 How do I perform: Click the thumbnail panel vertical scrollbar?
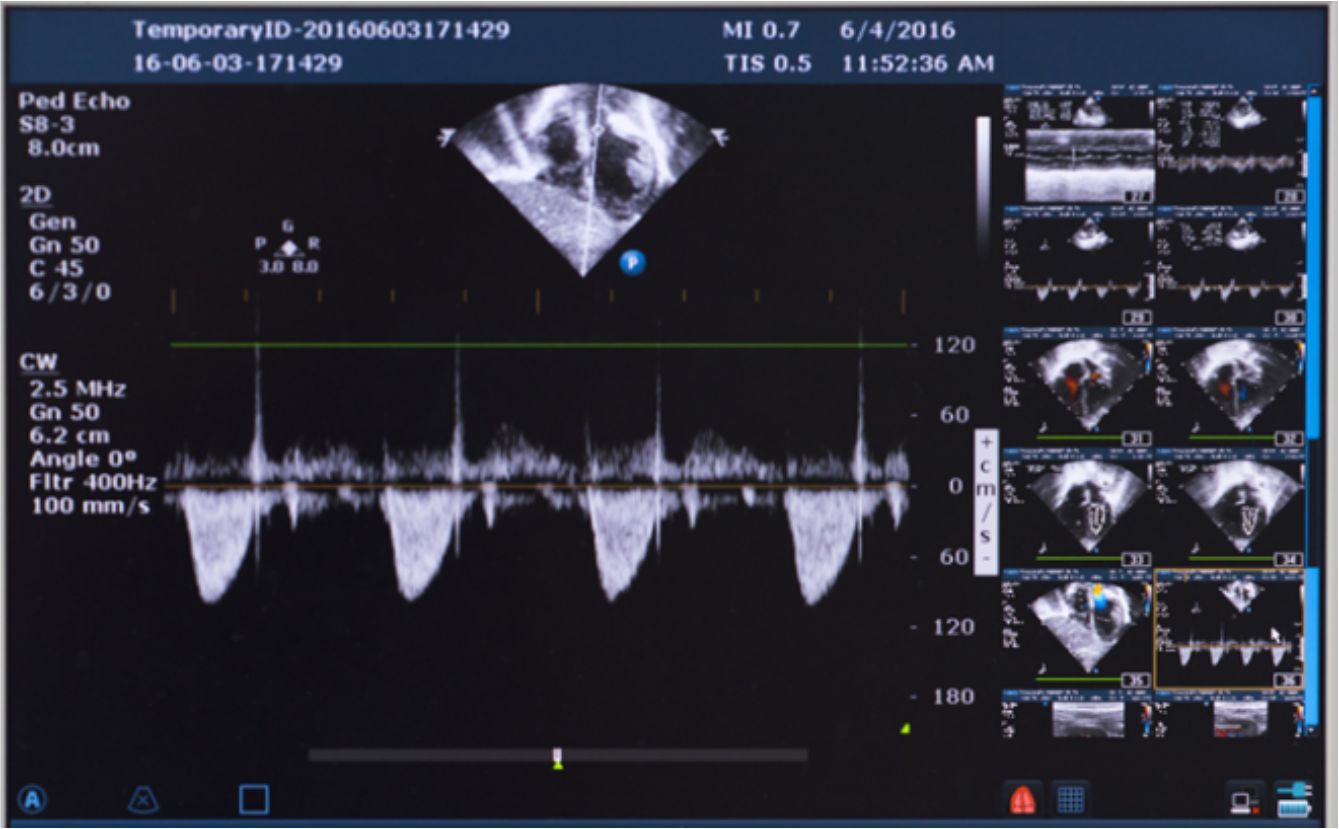(1314, 412)
